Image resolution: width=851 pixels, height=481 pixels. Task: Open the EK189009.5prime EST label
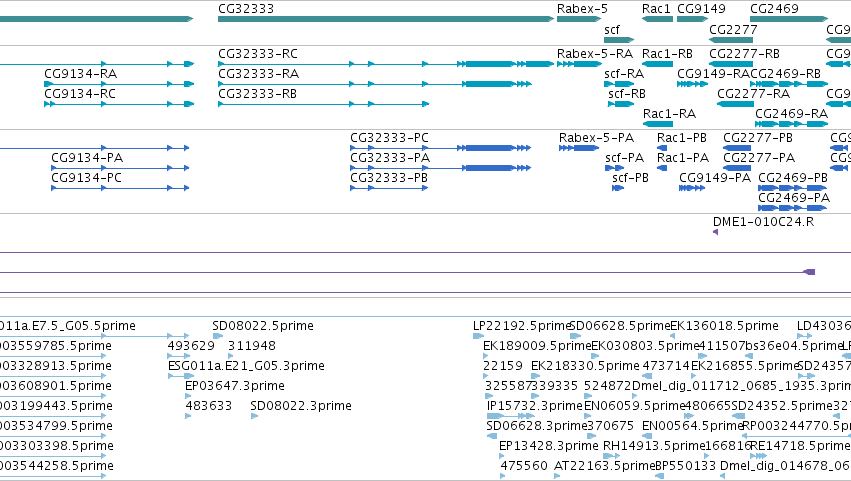pos(537,346)
